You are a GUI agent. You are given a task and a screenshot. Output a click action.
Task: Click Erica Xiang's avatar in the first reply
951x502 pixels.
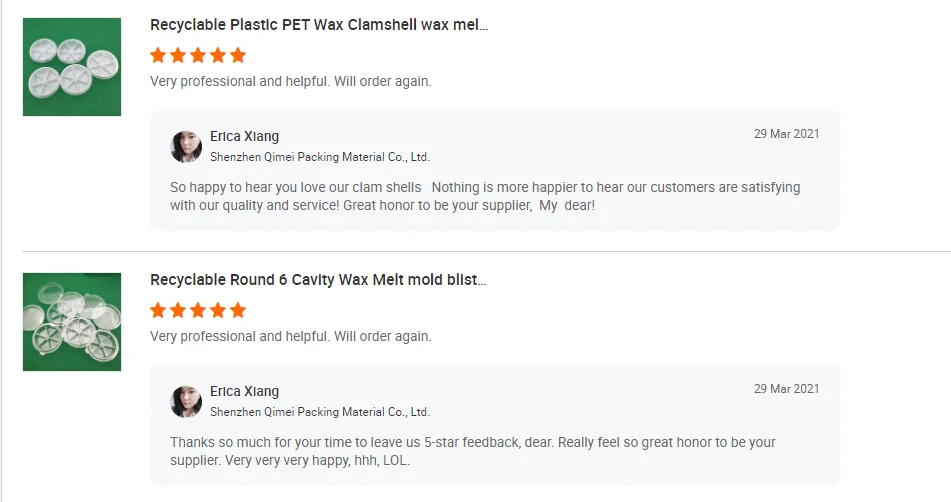point(186,147)
